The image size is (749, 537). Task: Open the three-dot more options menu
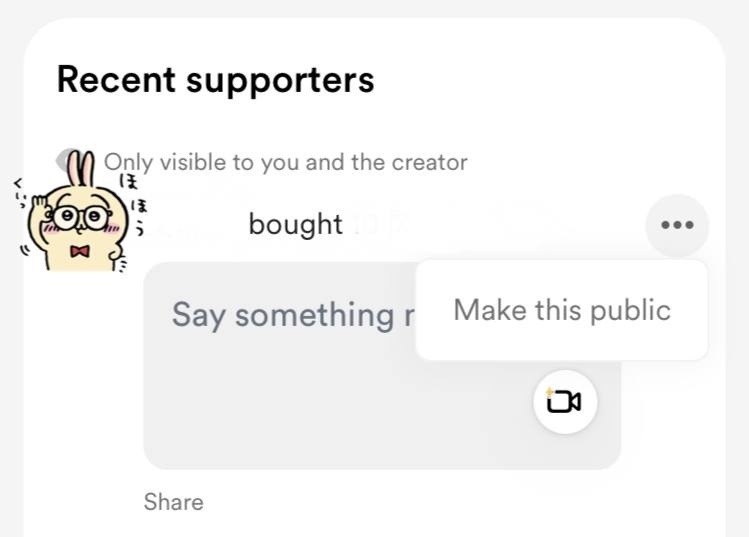(677, 225)
